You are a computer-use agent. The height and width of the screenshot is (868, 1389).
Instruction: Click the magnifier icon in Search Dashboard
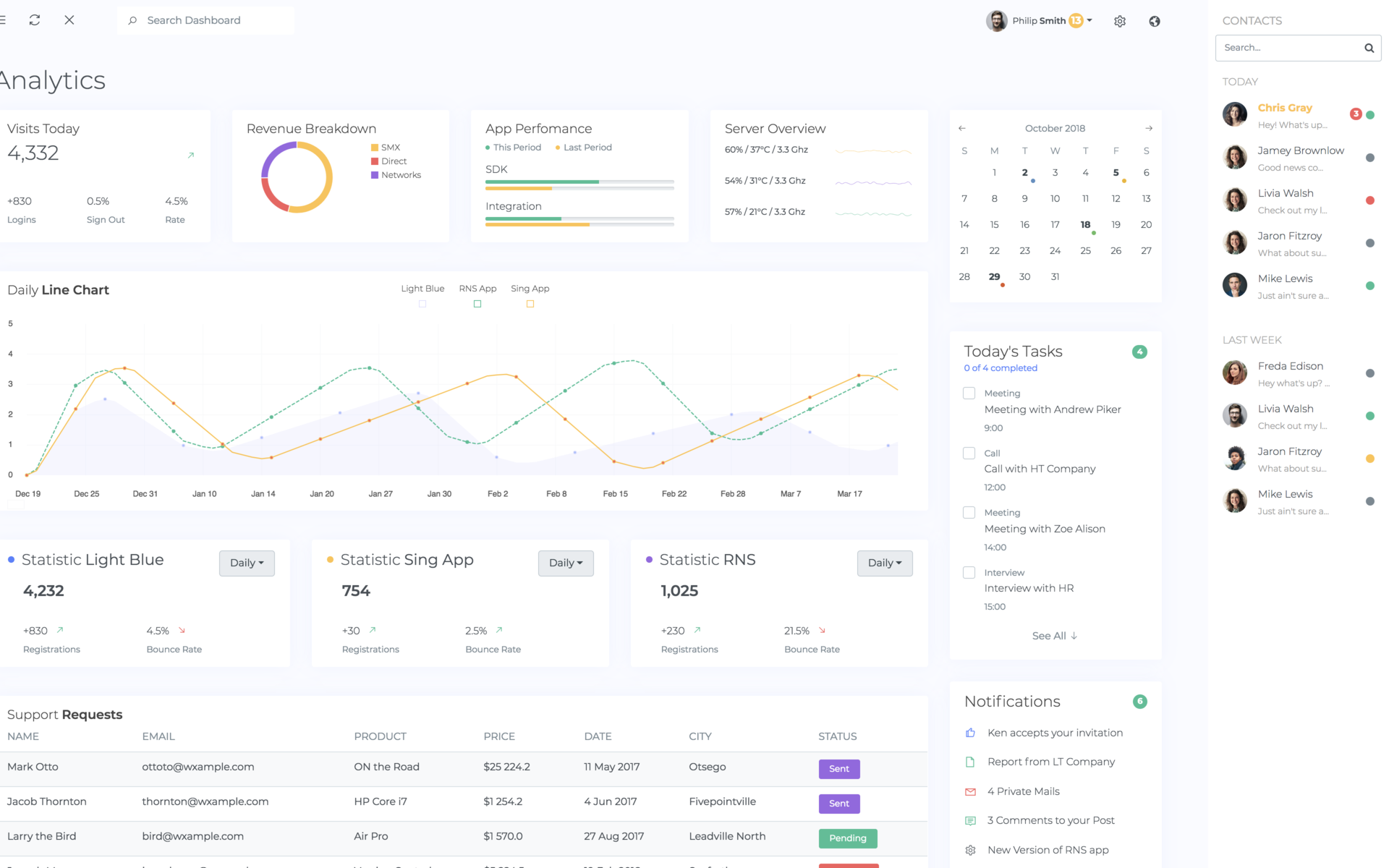click(x=132, y=20)
